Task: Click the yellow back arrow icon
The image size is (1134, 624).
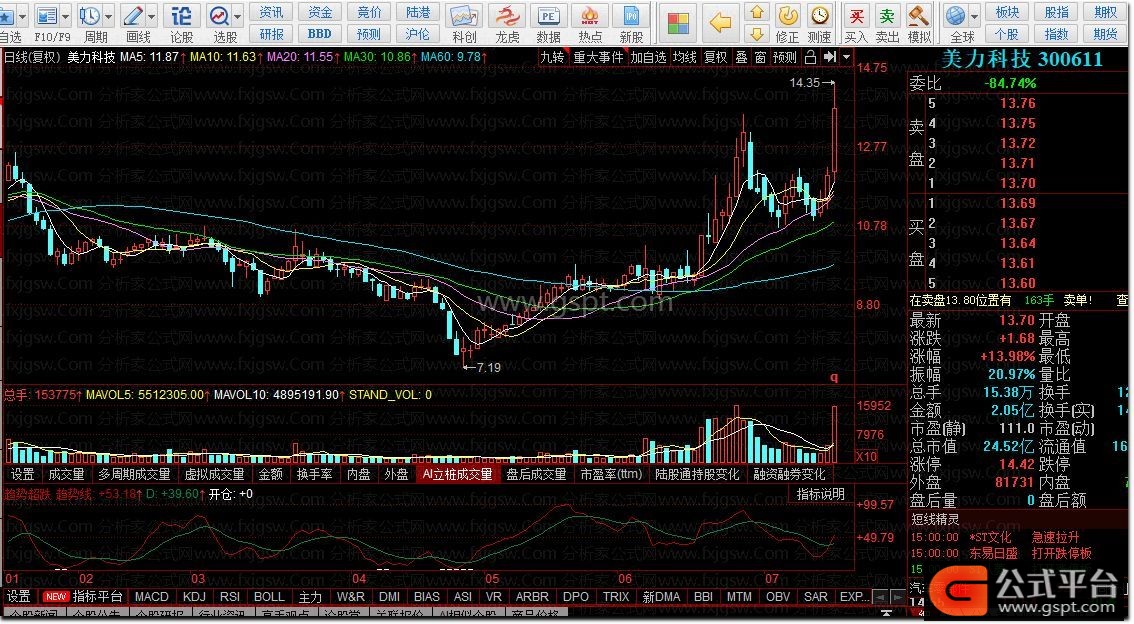Action: click(720, 22)
